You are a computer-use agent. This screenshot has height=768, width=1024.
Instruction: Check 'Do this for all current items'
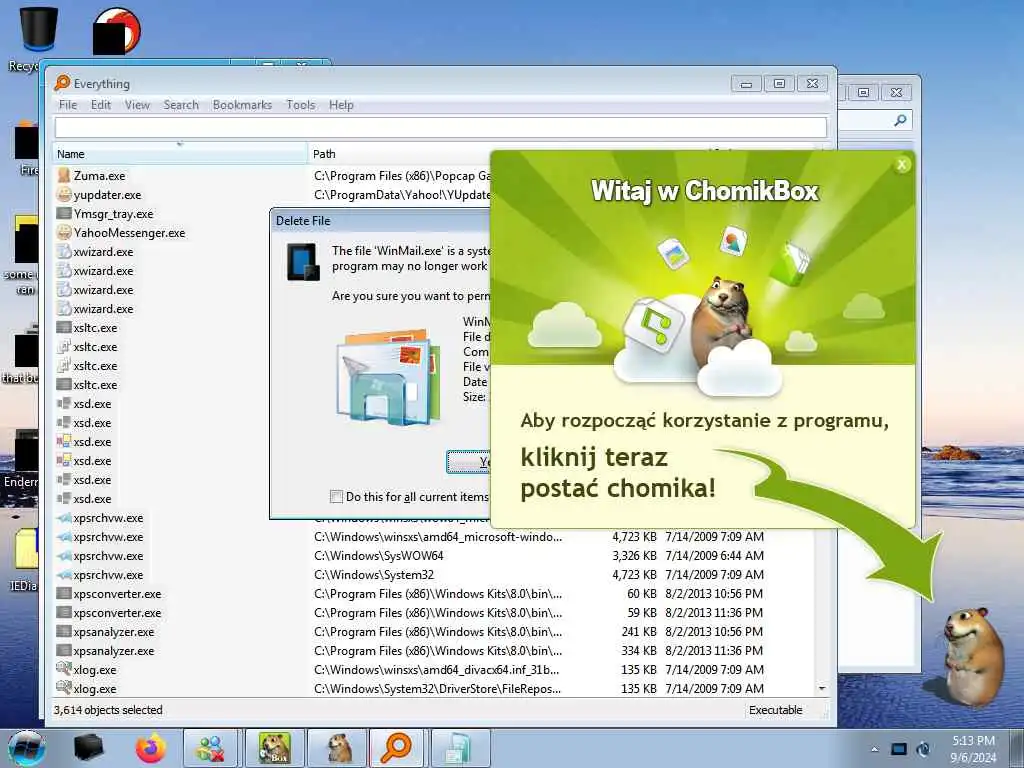[336, 497]
